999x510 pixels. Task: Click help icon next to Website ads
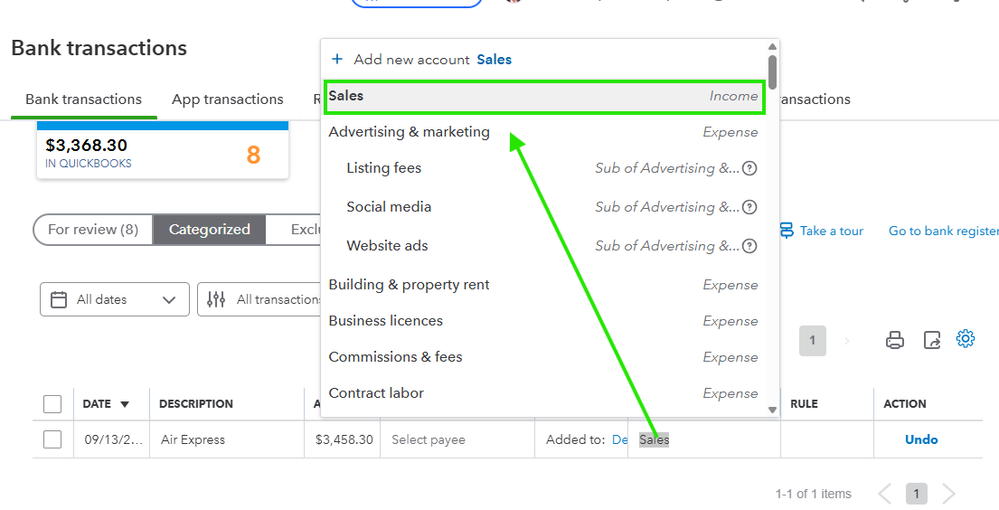(750, 246)
